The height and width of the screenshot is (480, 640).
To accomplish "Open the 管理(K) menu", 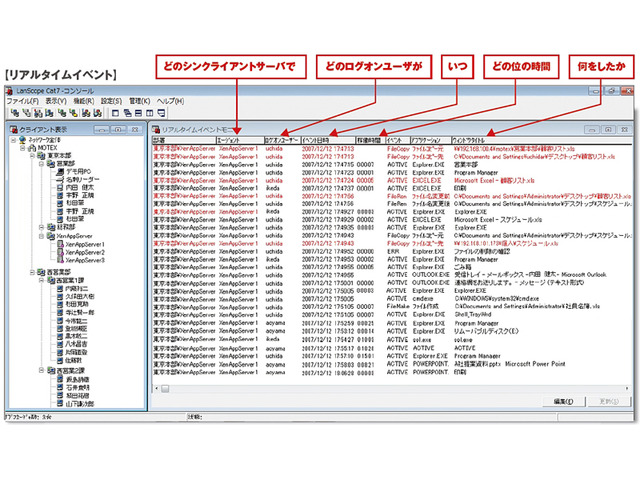I will 140,101.
